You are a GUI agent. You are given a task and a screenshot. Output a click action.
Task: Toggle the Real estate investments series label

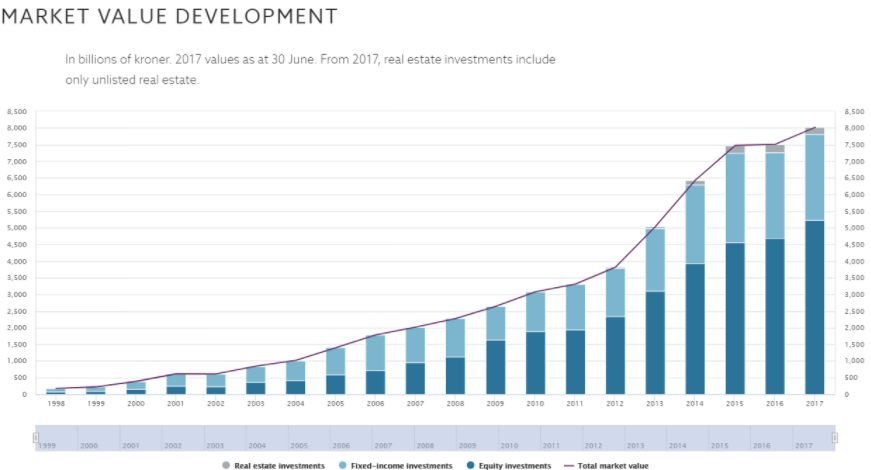click(x=279, y=466)
